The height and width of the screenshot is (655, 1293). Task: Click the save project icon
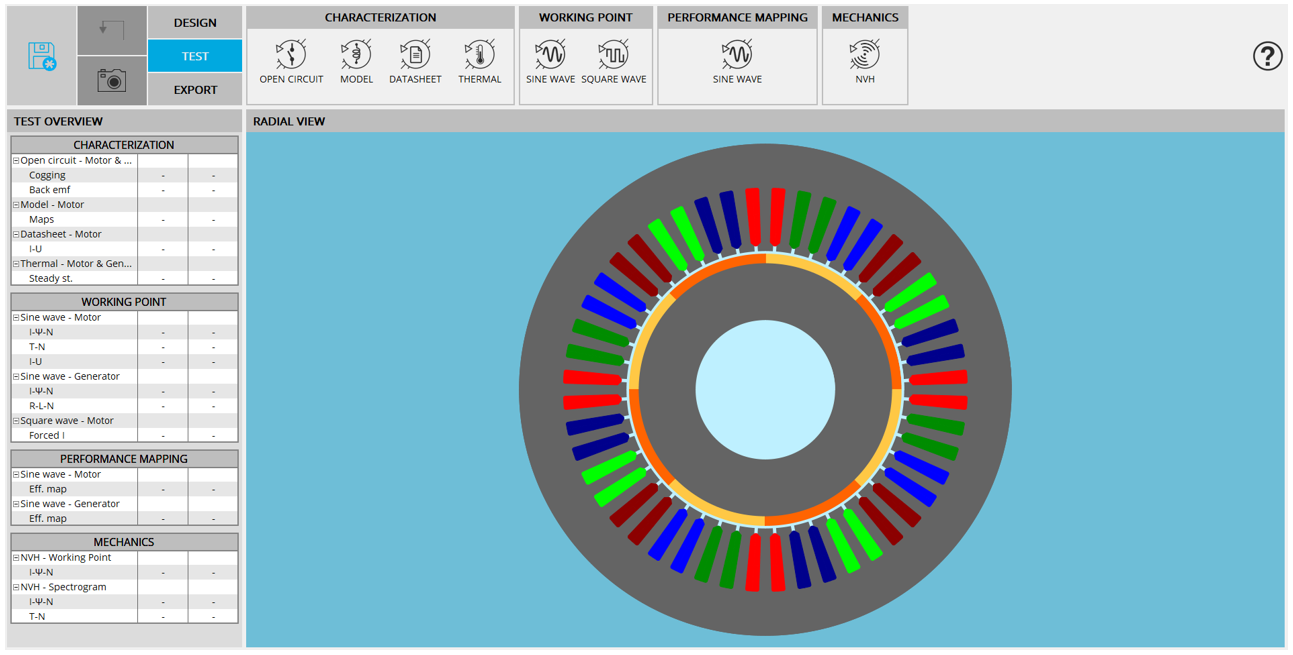click(x=42, y=57)
